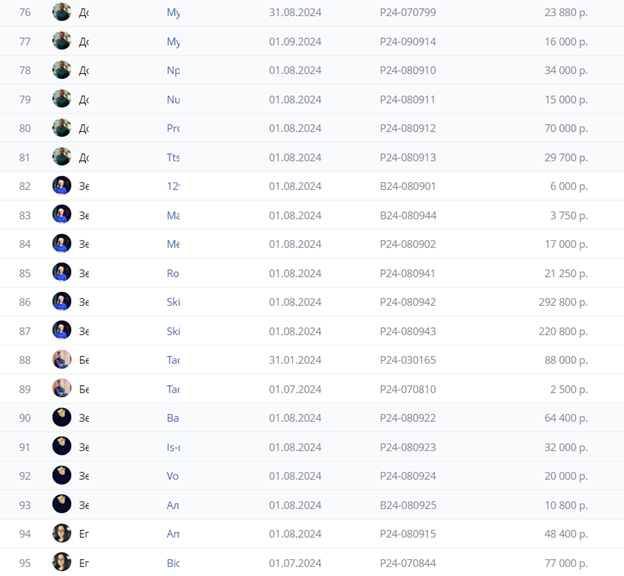Viewport: 624px width, 576px height.
Task: Select the avatar in row 93
Action: point(62,505)
